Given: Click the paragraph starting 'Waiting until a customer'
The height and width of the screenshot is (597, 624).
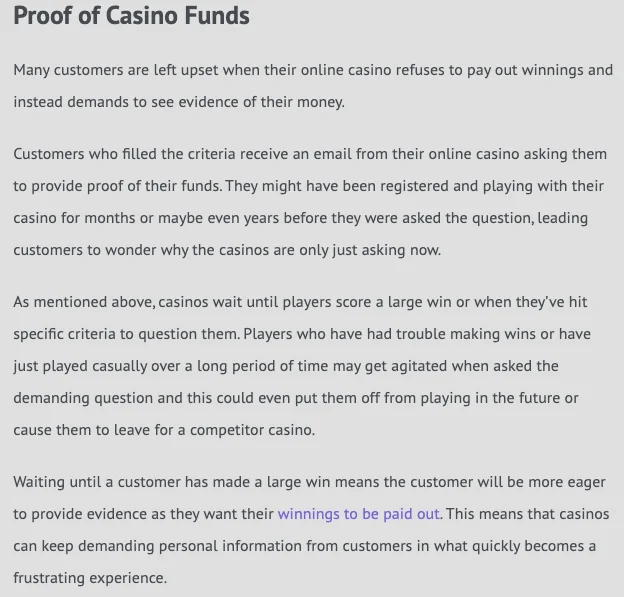Looking at the screenshot, I should pyautogui.click(x=311, y=530).
